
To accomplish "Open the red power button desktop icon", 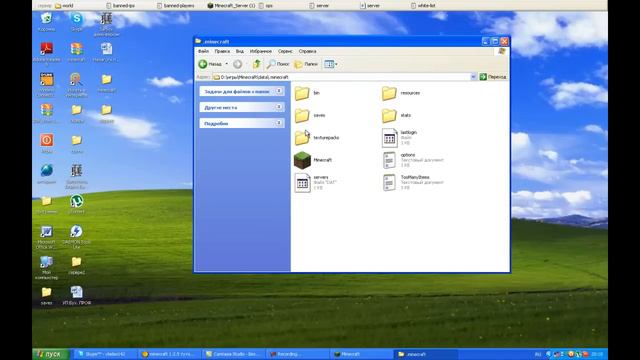I will coord(47,143).
